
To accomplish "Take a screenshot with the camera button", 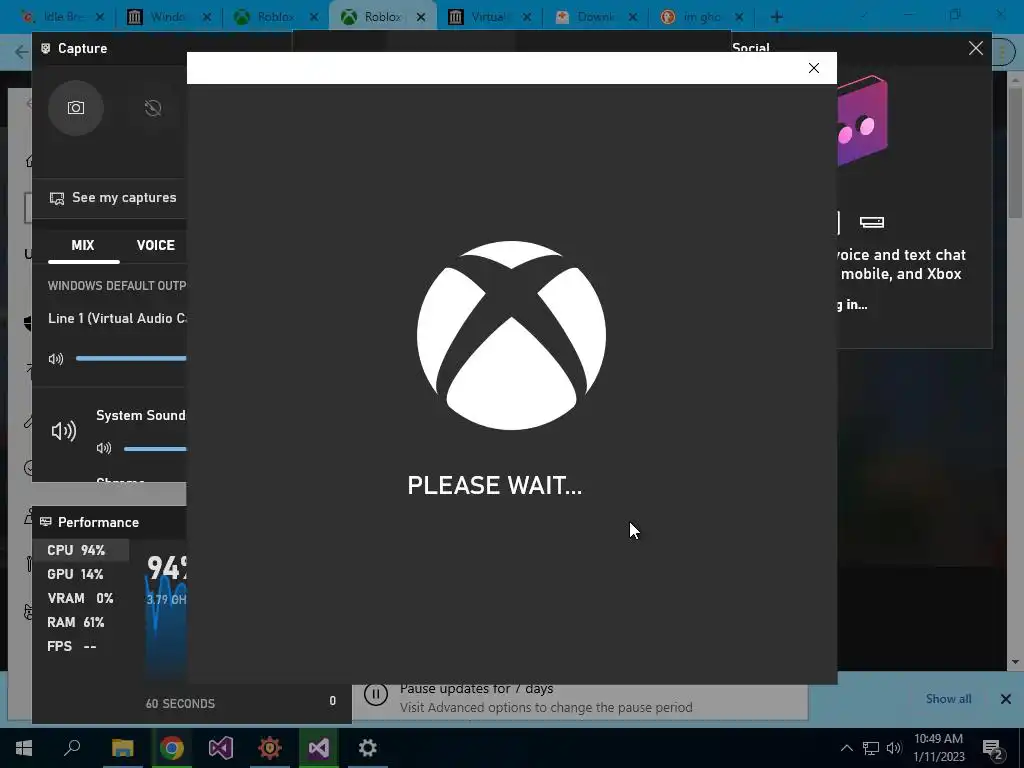I will click(x=76, y=108).
